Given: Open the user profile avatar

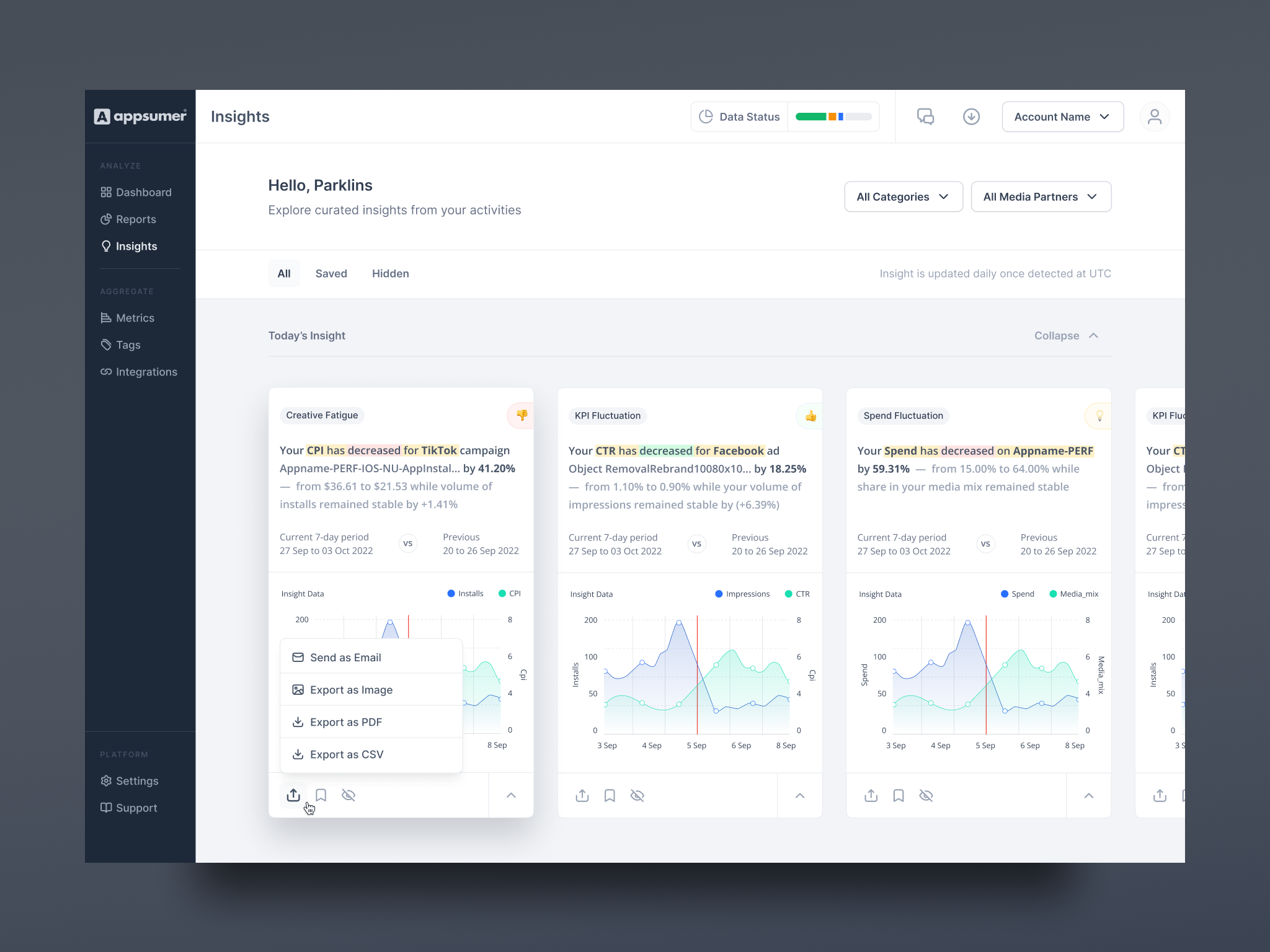Looking at the screenshot, I should click(1154, 117).
